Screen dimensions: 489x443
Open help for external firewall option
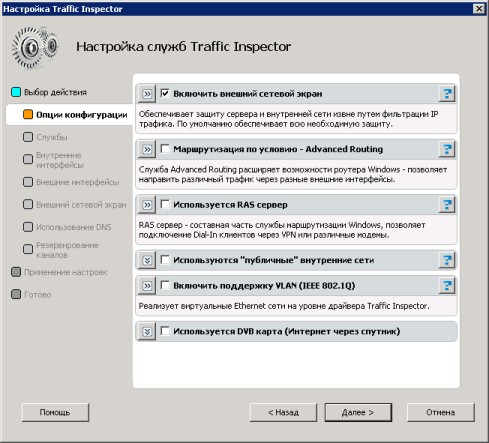[x=447, y=94]
